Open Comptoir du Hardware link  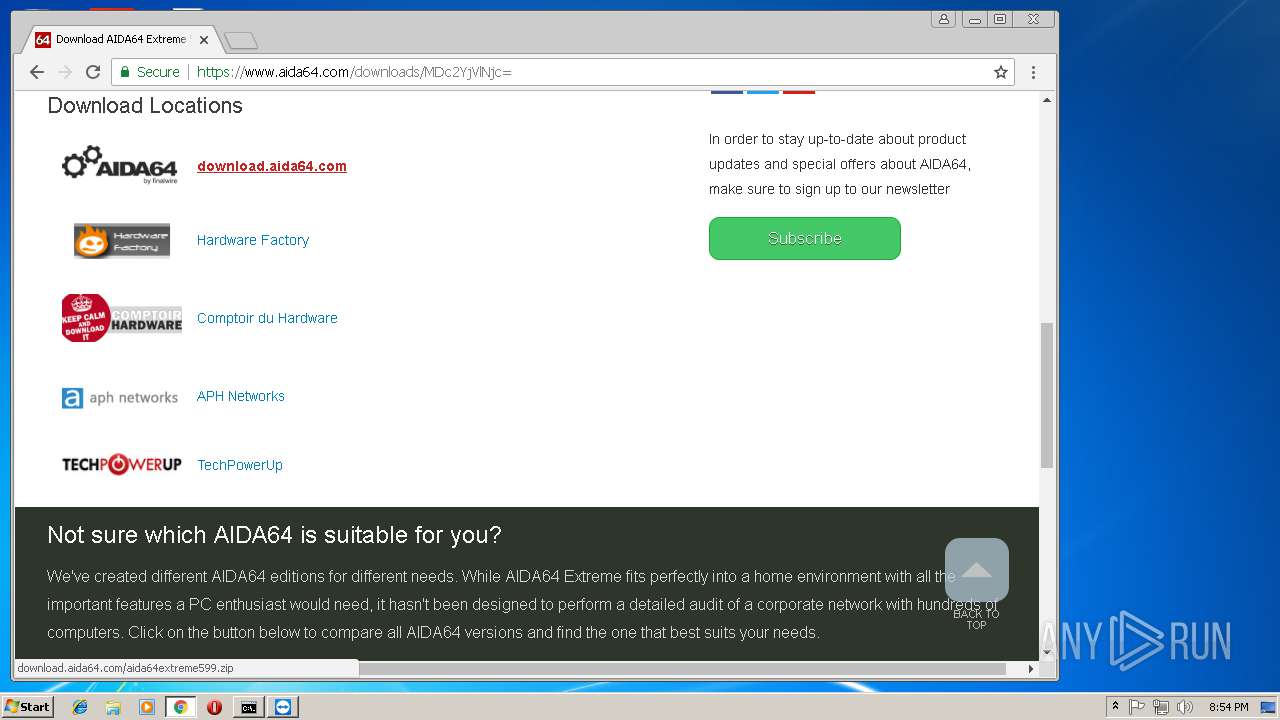coord(267,318)
